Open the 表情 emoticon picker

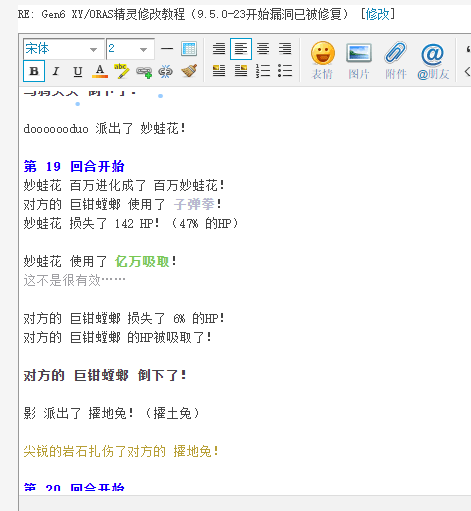point(322,60)
